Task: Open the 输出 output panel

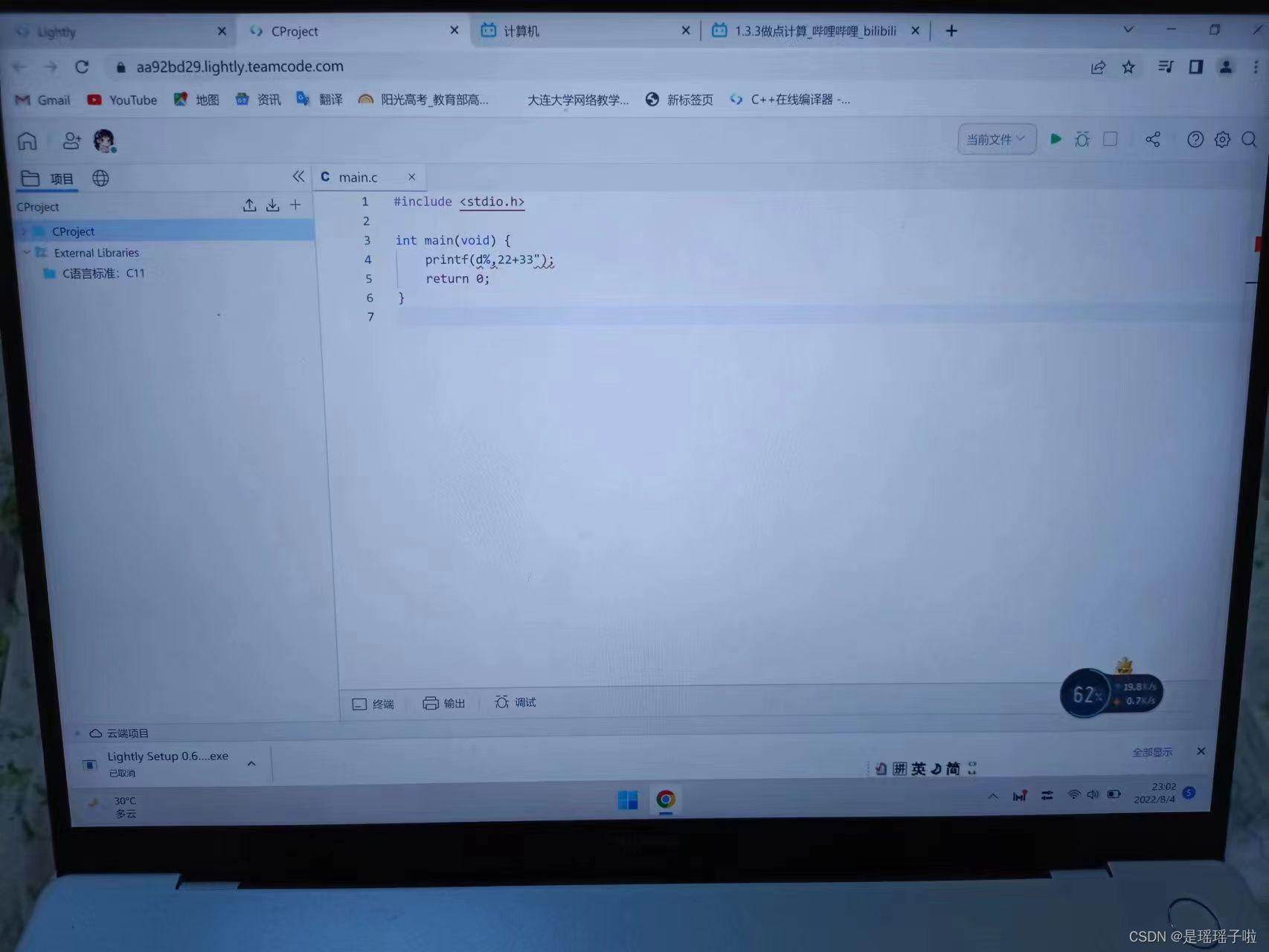Action: tap(444, 703)
